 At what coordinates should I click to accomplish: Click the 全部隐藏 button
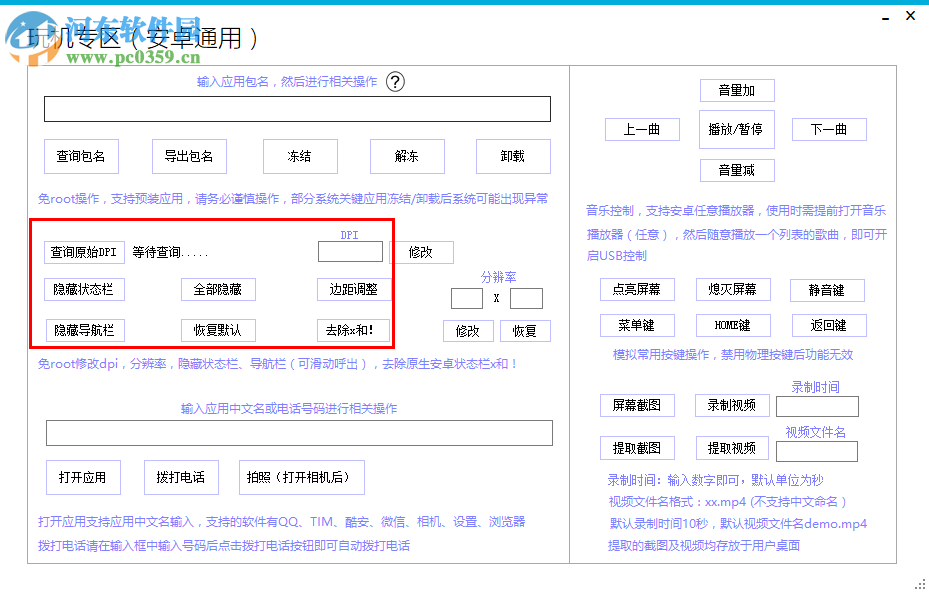[x=218, y=290]
